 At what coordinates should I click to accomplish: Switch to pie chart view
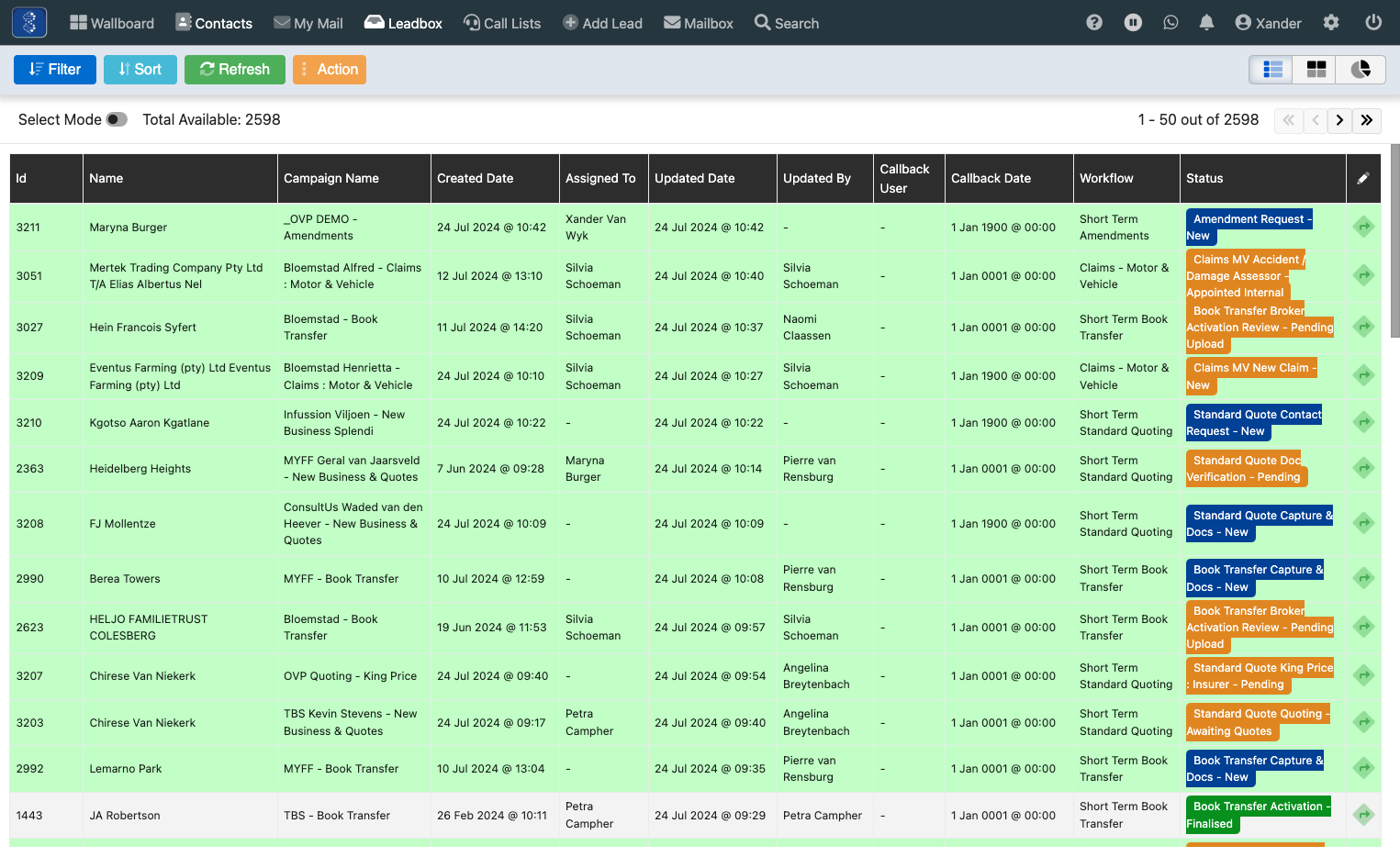click(x=1361, y=70)
